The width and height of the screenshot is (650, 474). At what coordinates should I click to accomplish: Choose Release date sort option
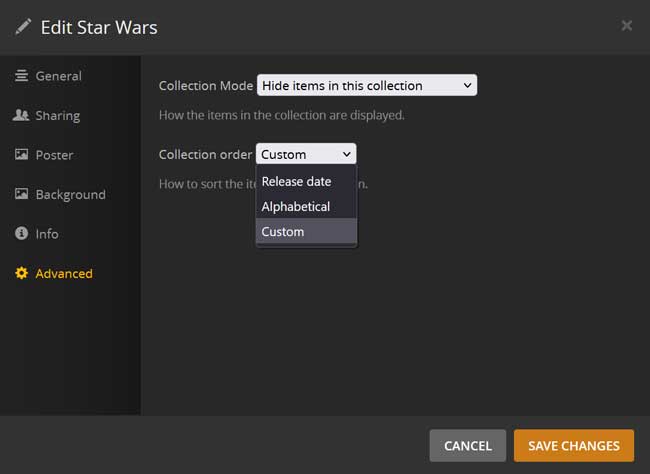pyautogui.click(x=306, y=182)
